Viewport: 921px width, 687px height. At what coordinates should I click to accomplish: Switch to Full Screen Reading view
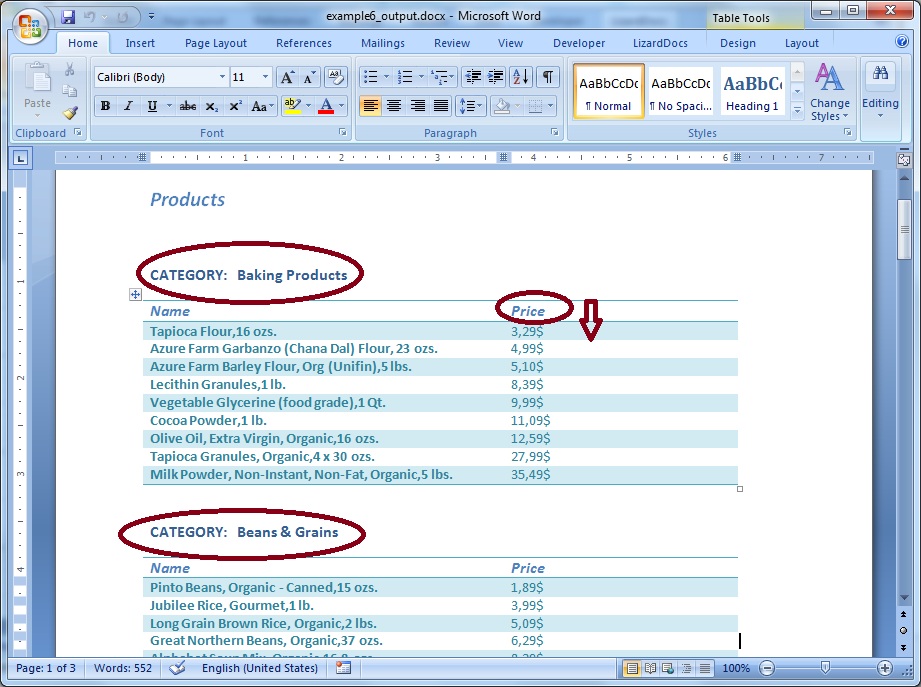pos(650,668)
